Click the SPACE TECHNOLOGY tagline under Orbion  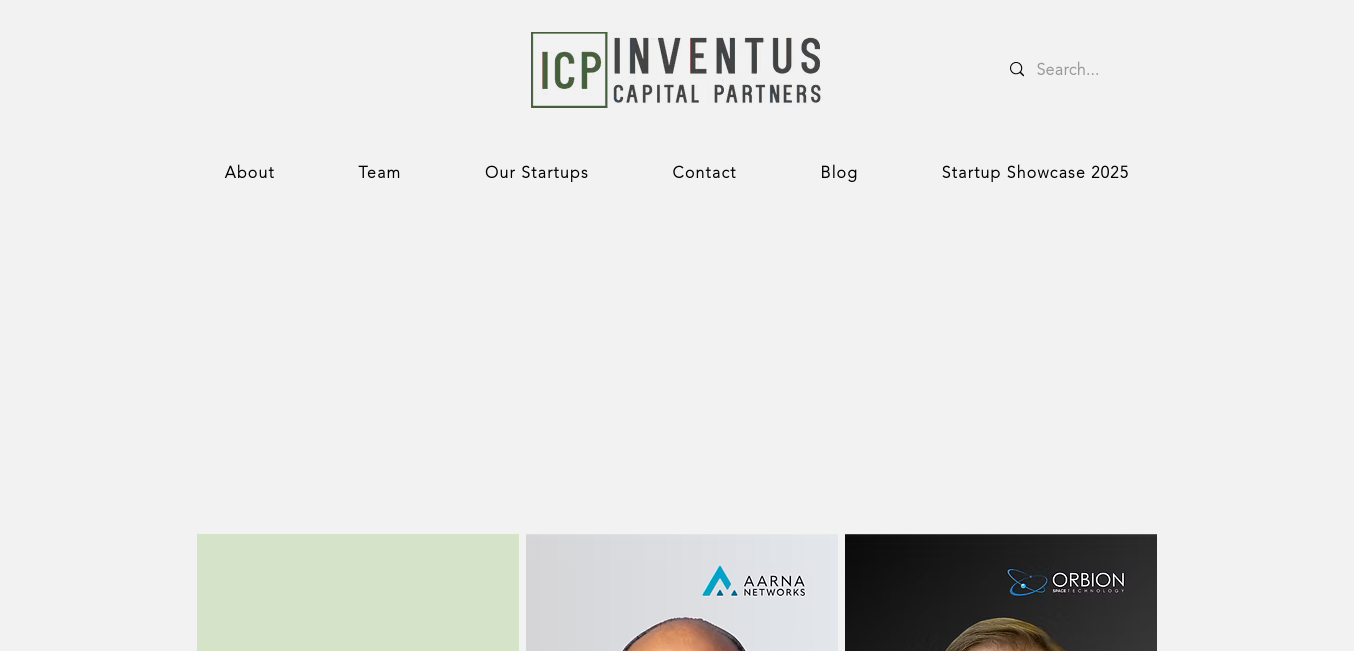tap(1088, 591)
